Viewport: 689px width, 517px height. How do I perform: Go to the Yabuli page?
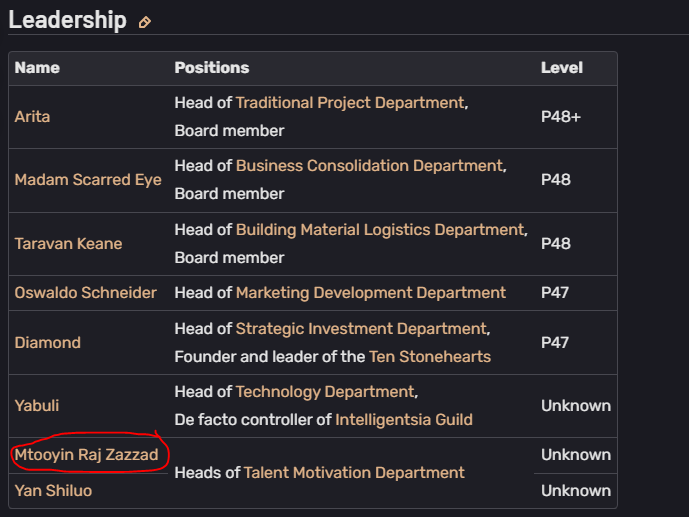pyautogui.click(x=37, y=406)
